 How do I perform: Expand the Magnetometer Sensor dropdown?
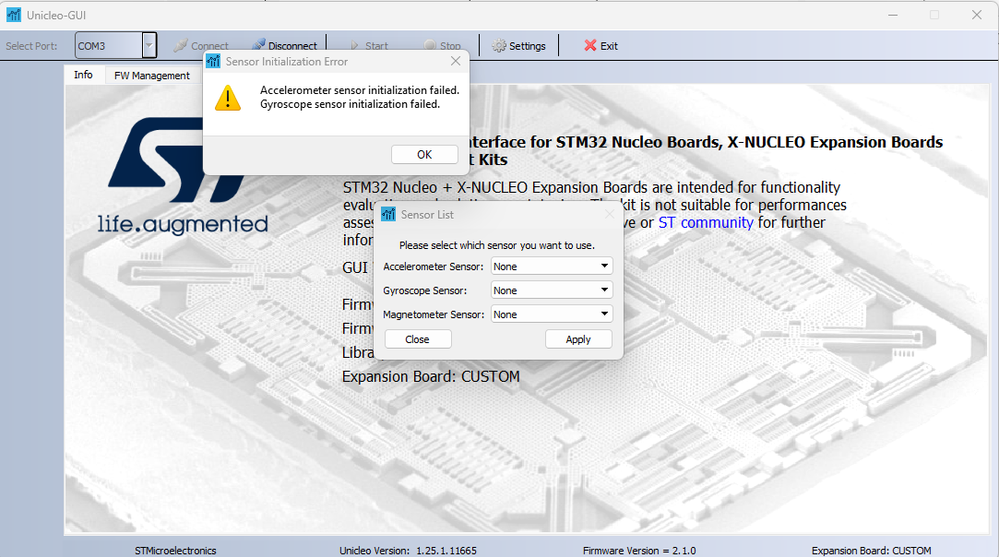click(552, 314)
